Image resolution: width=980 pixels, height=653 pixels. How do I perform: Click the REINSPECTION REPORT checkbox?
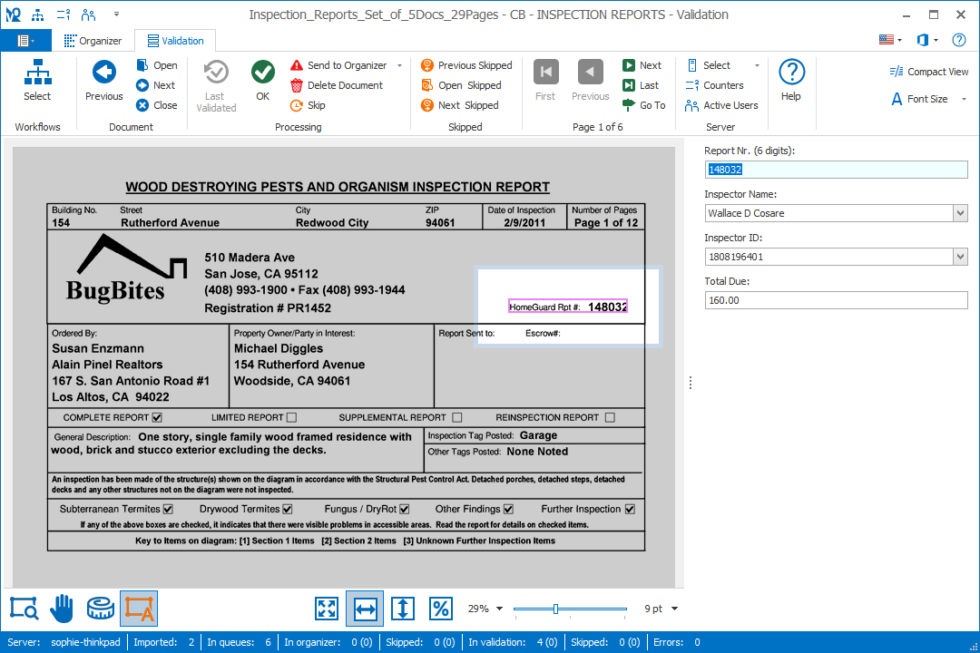pos(610,417)
